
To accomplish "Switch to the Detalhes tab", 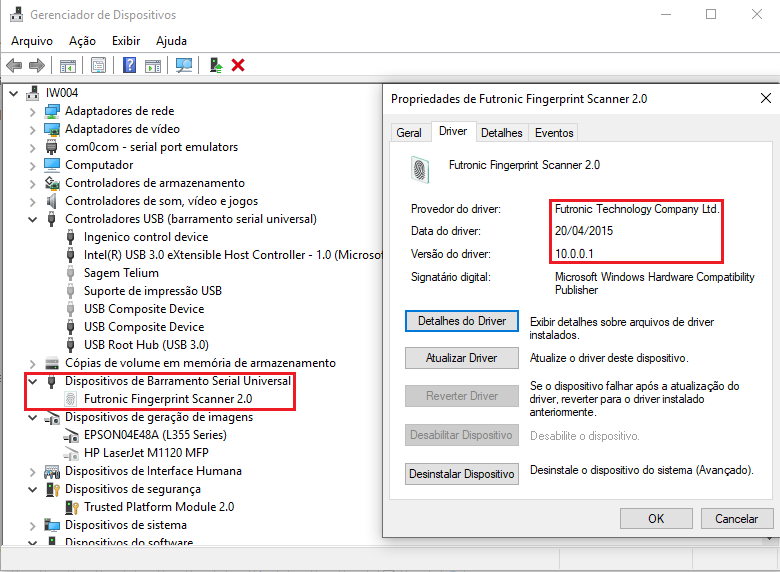I will [501, 132].
